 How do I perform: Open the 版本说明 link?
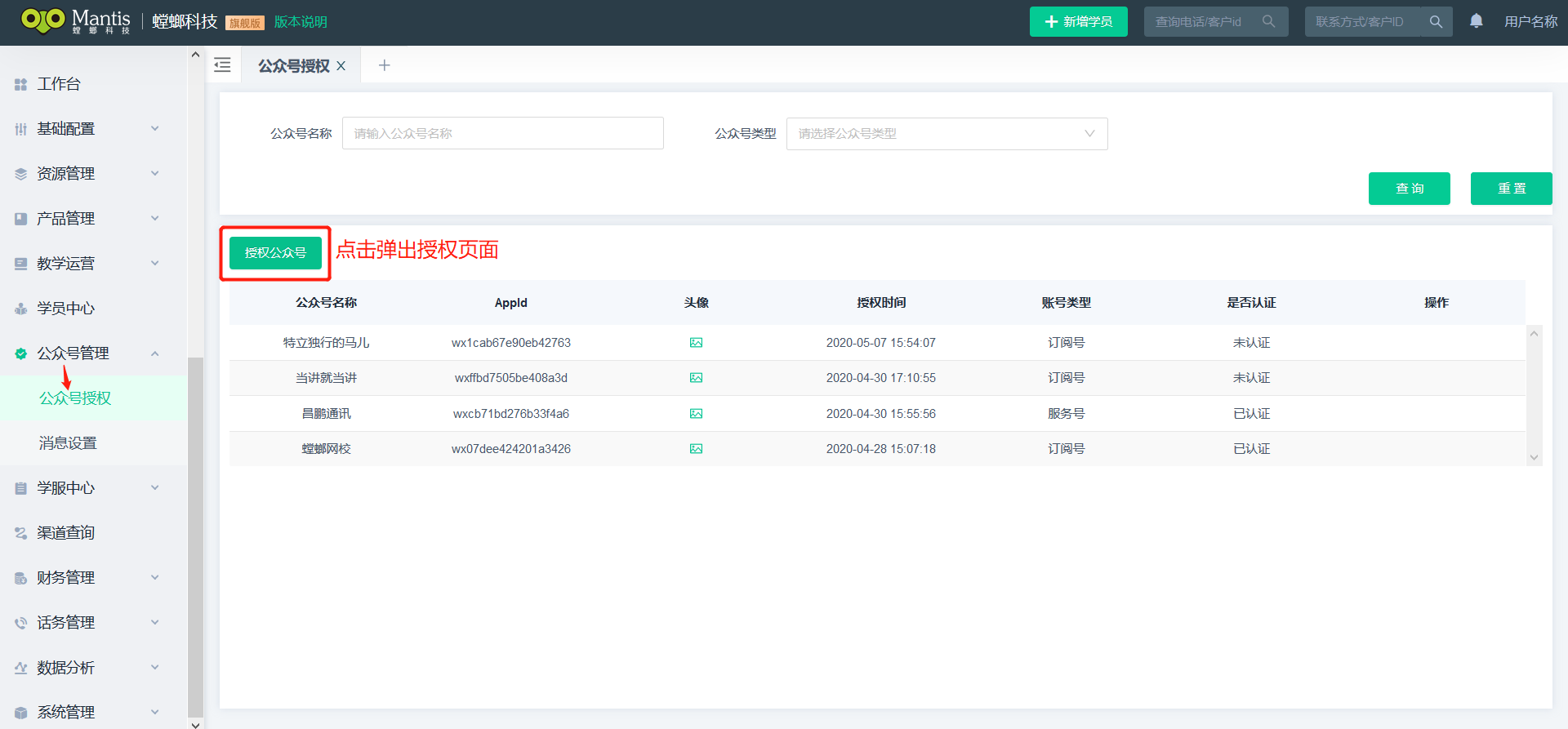coord(301,22)
